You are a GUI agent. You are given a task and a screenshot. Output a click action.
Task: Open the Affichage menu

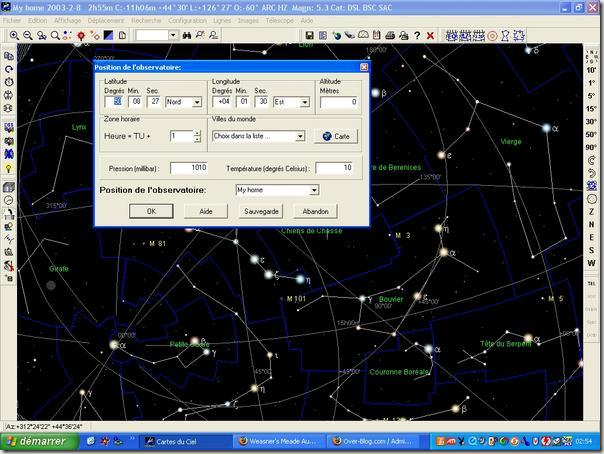[x=67, y=20]
